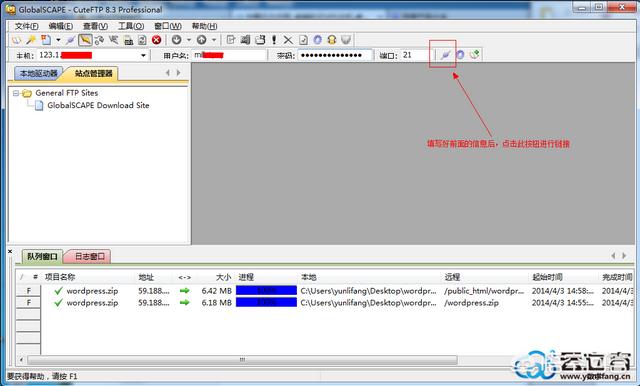Click the red stop transfer icon
This screenshot has height=386, width=640.
coord(156,40)
